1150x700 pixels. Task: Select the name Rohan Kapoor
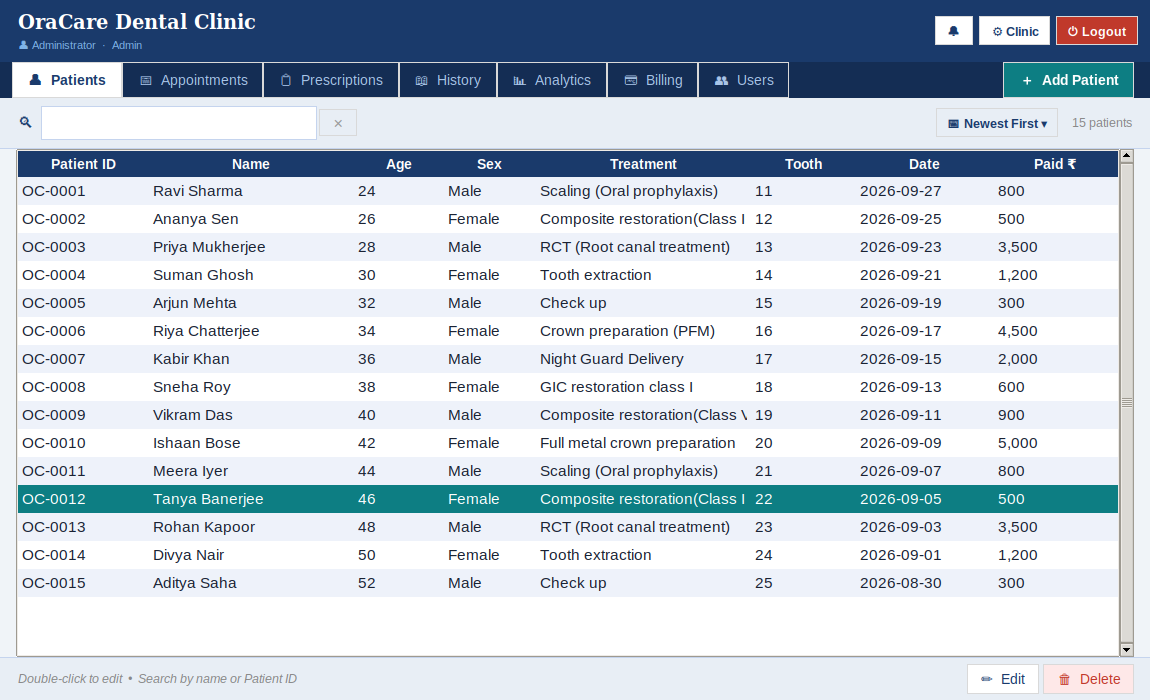[204, 527]
